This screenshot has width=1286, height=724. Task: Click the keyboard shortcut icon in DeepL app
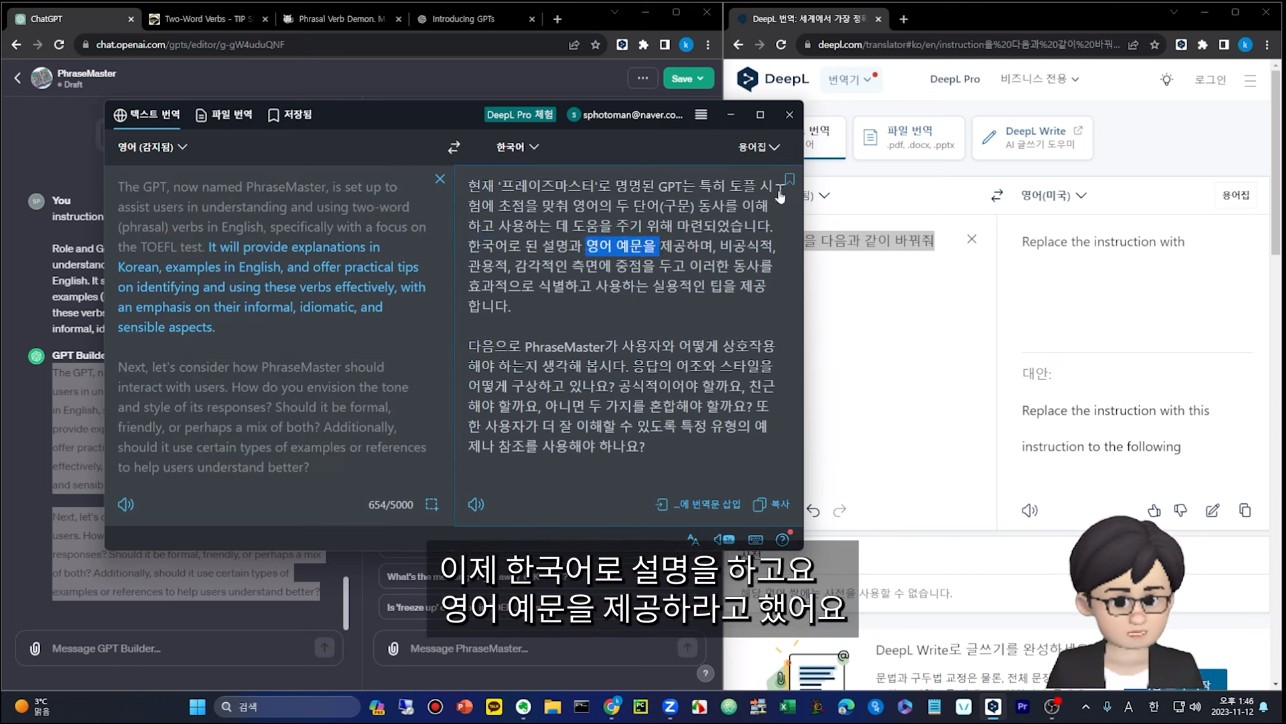click(755, 540)
